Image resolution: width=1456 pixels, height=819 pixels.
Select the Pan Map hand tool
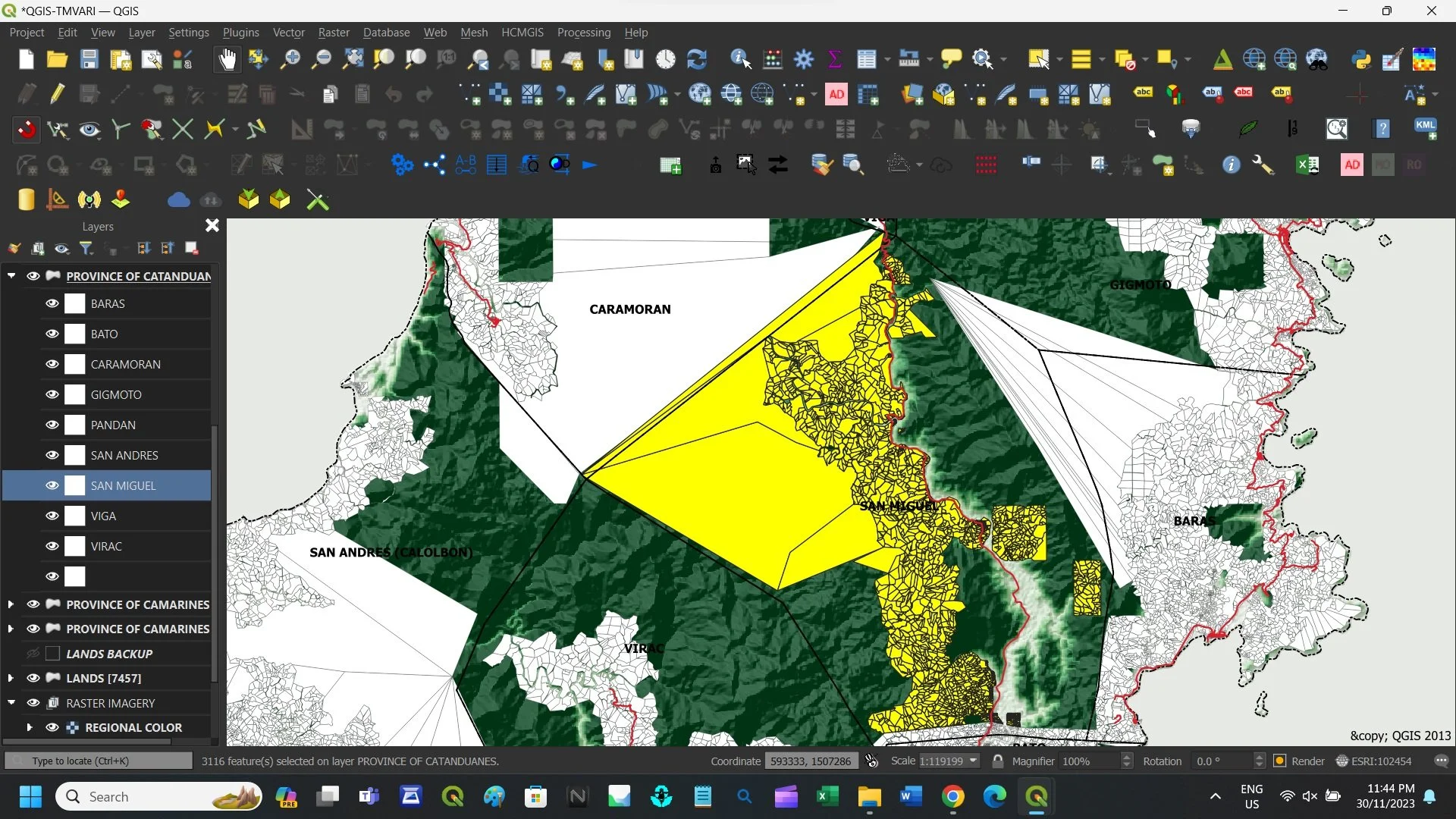(227, 59)
